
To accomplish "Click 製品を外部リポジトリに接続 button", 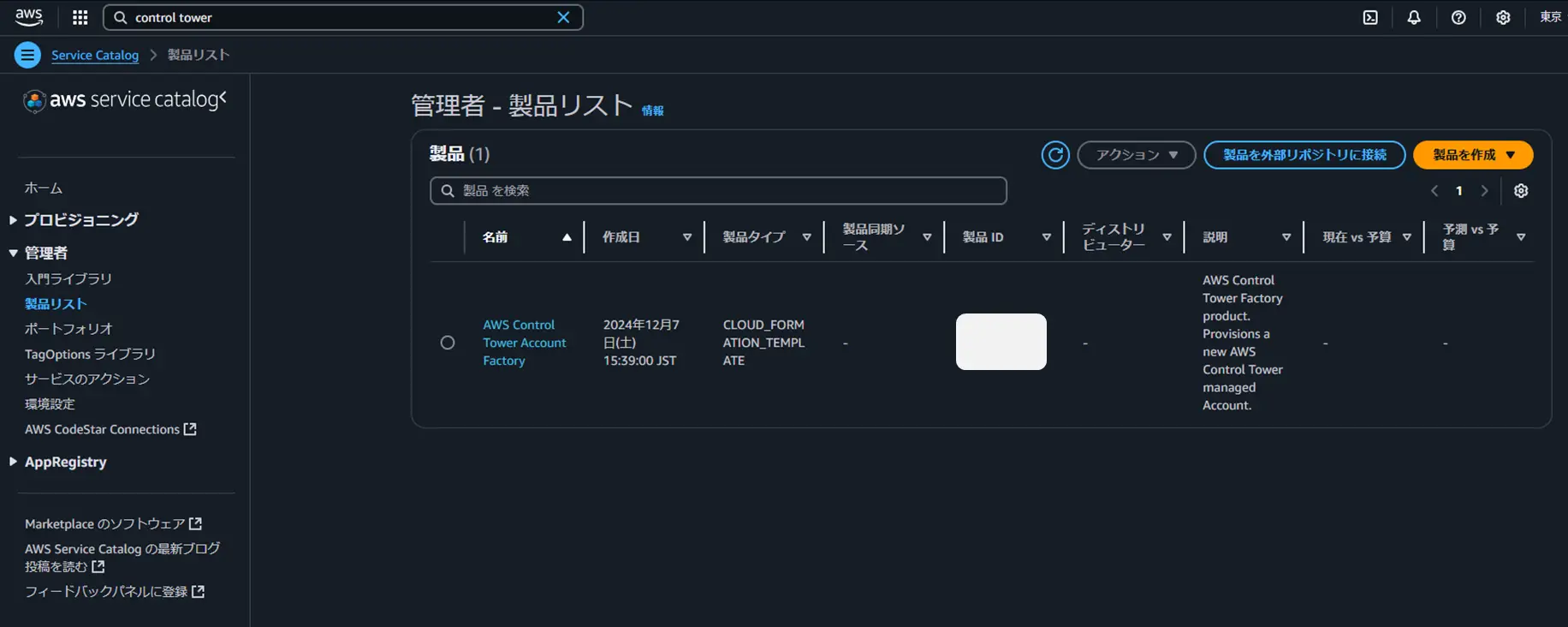I will (1304, 155).
